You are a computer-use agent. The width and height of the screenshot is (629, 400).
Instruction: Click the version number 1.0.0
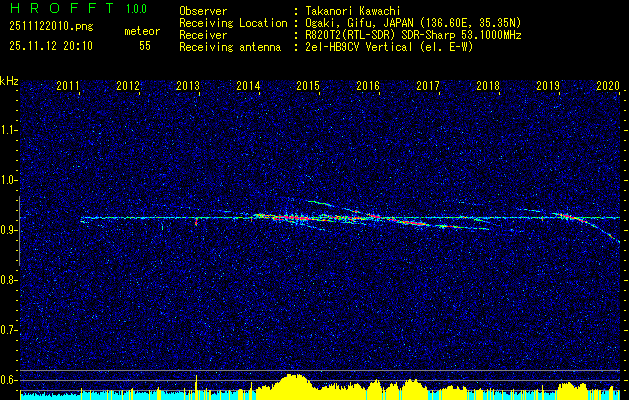pyautogui.click(x=136, y=9)
